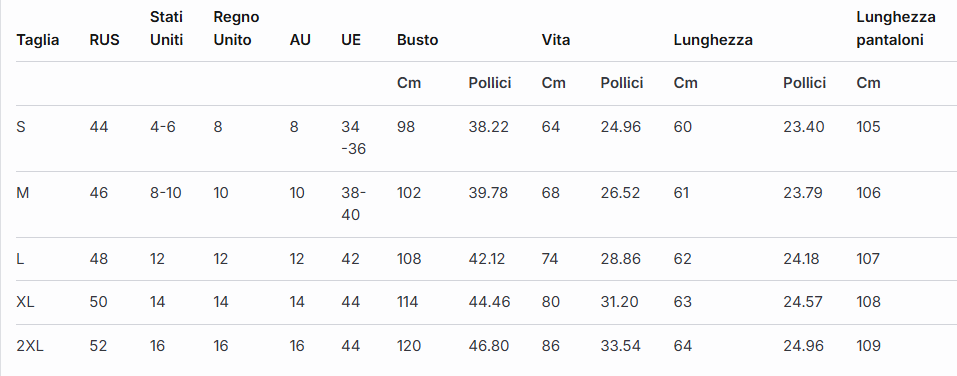Image resolution: width=957 pixels, height=376 pixels.
Task: Select the size L row label
Action: click(x=20, y=259)
